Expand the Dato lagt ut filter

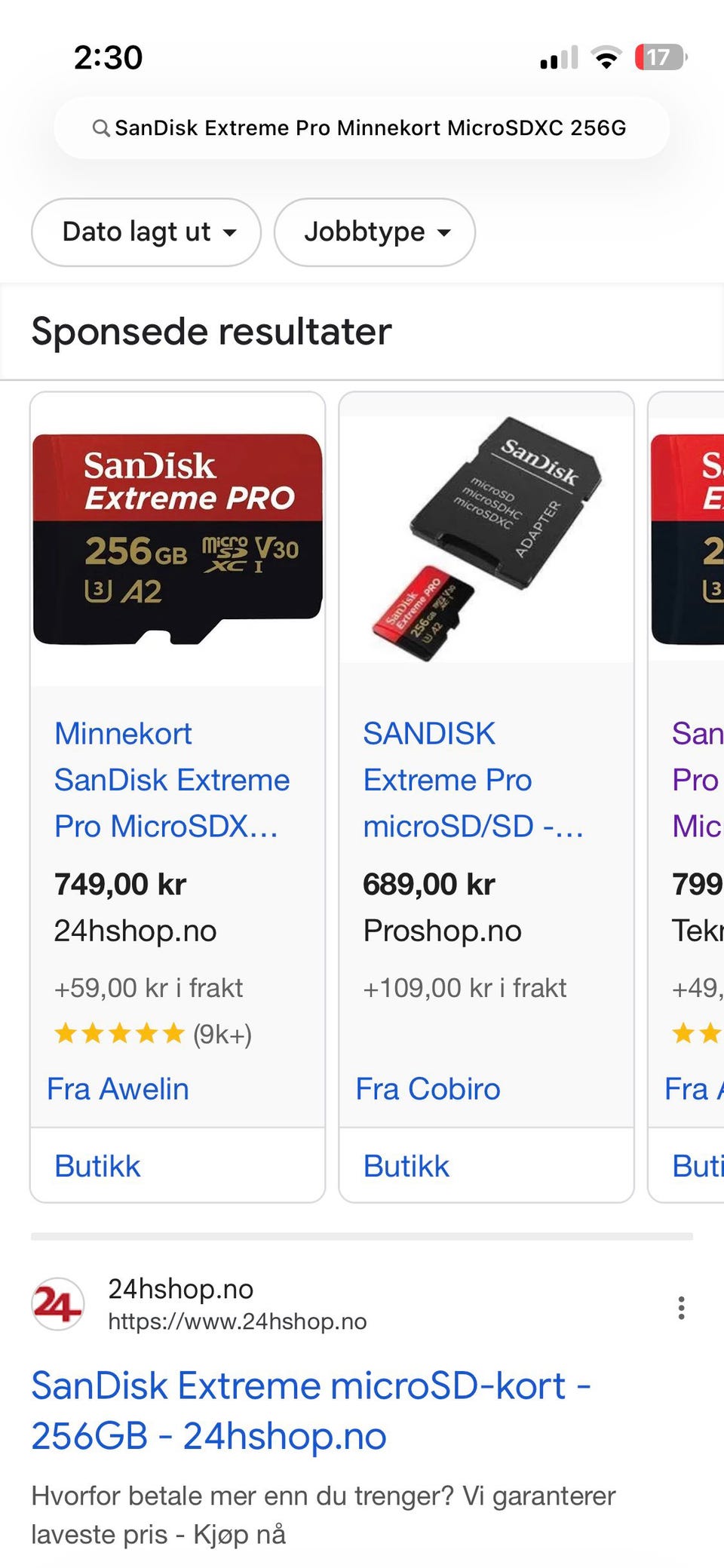(x=146, y=232)
